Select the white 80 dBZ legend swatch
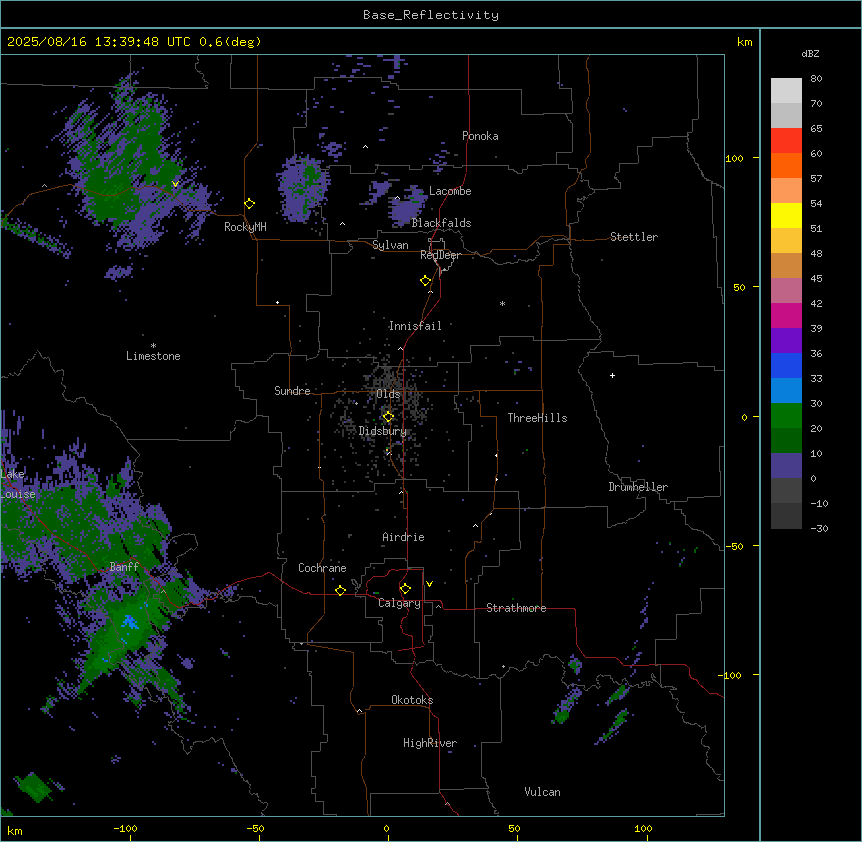The image size is (862, 842). 786,91
